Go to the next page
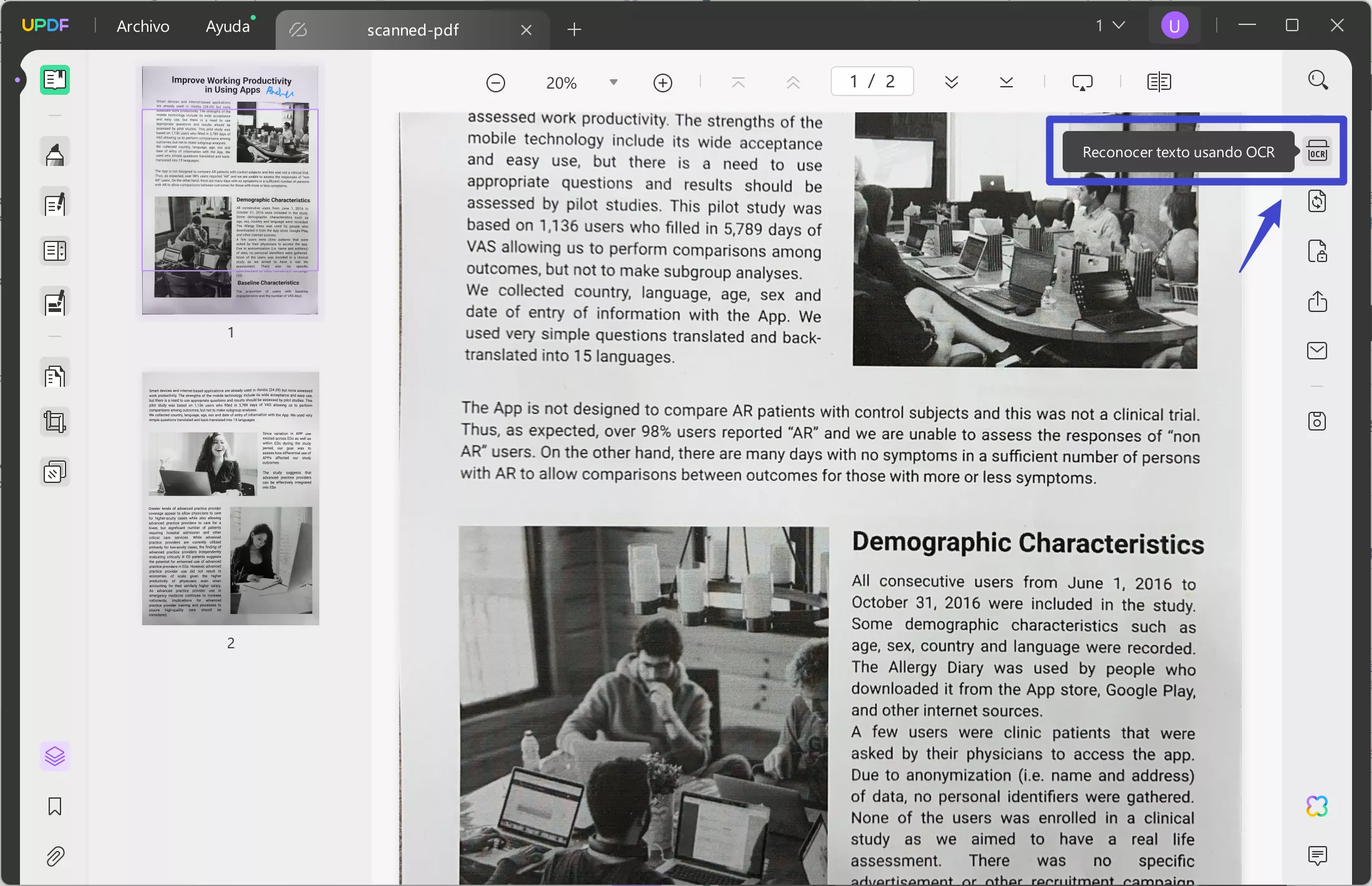The width and height of the screenshot is (1372, 886). 952,82
